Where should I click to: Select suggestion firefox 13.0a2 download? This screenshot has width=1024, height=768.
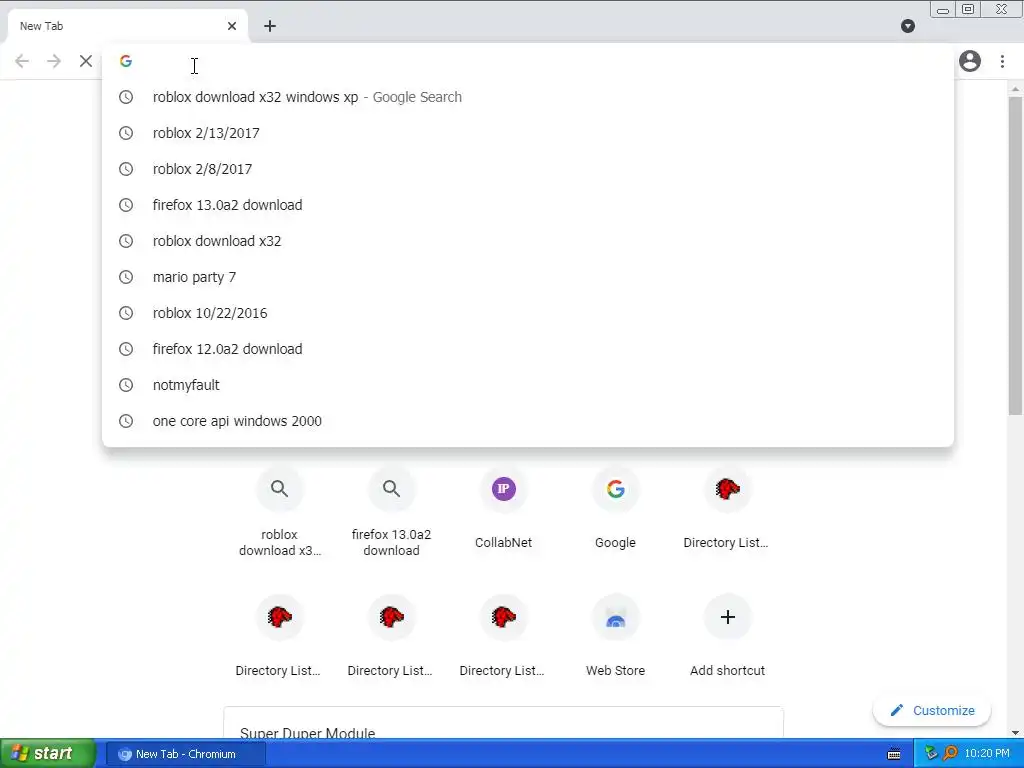tap(528, 205)
